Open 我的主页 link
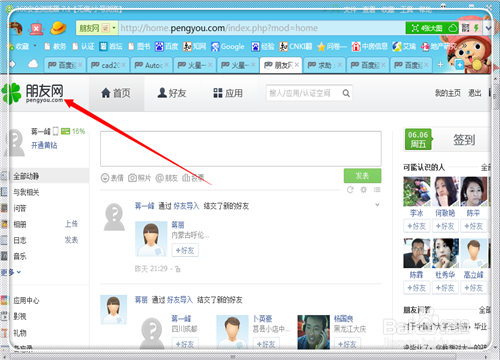The height and width of the screenshot is (360, 500). [x=448, y=93]
